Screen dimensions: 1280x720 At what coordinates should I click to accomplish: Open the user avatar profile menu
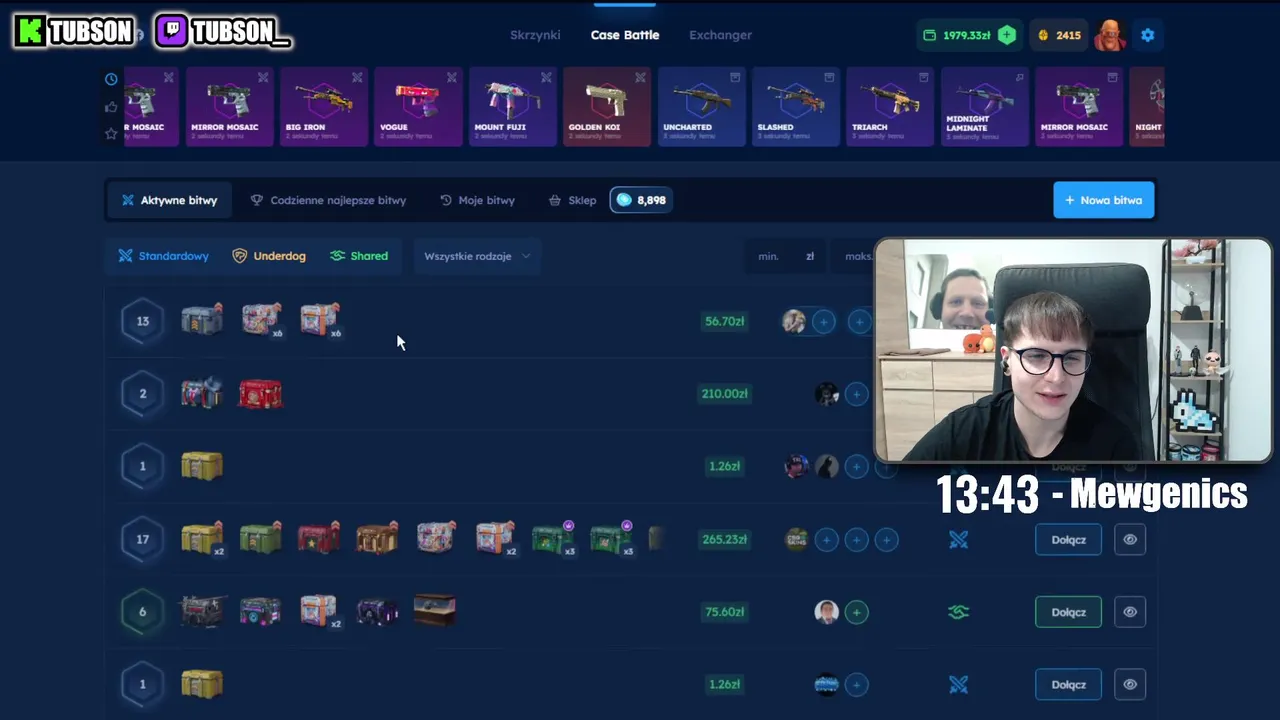(x=1110, y=35)
